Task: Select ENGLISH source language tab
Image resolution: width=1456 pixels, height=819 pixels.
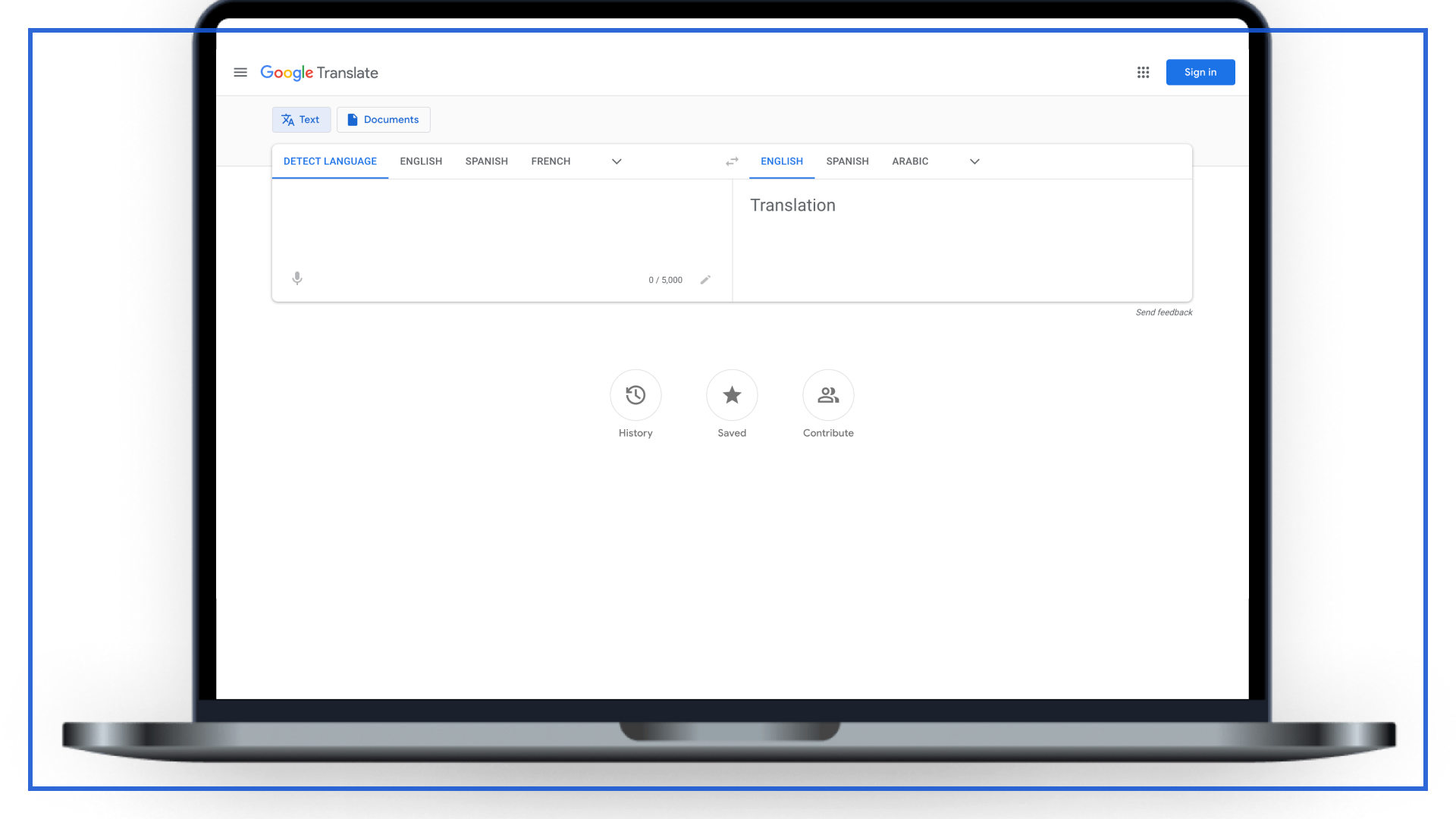Action: click(420, 161)
